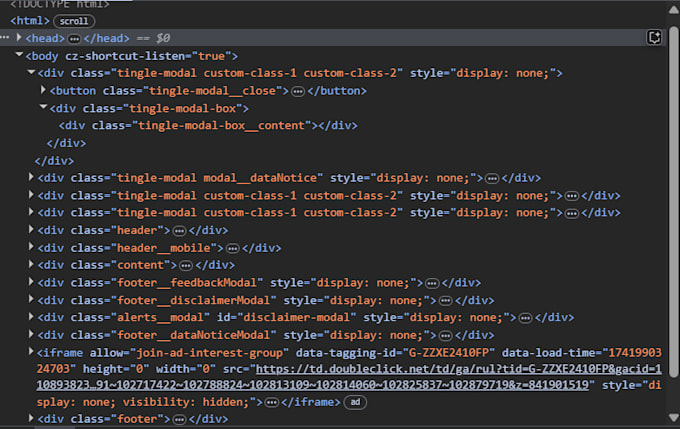Click ellipsis badge in content div row
Viewport: 680px width, 429px height.
(186, 265)
